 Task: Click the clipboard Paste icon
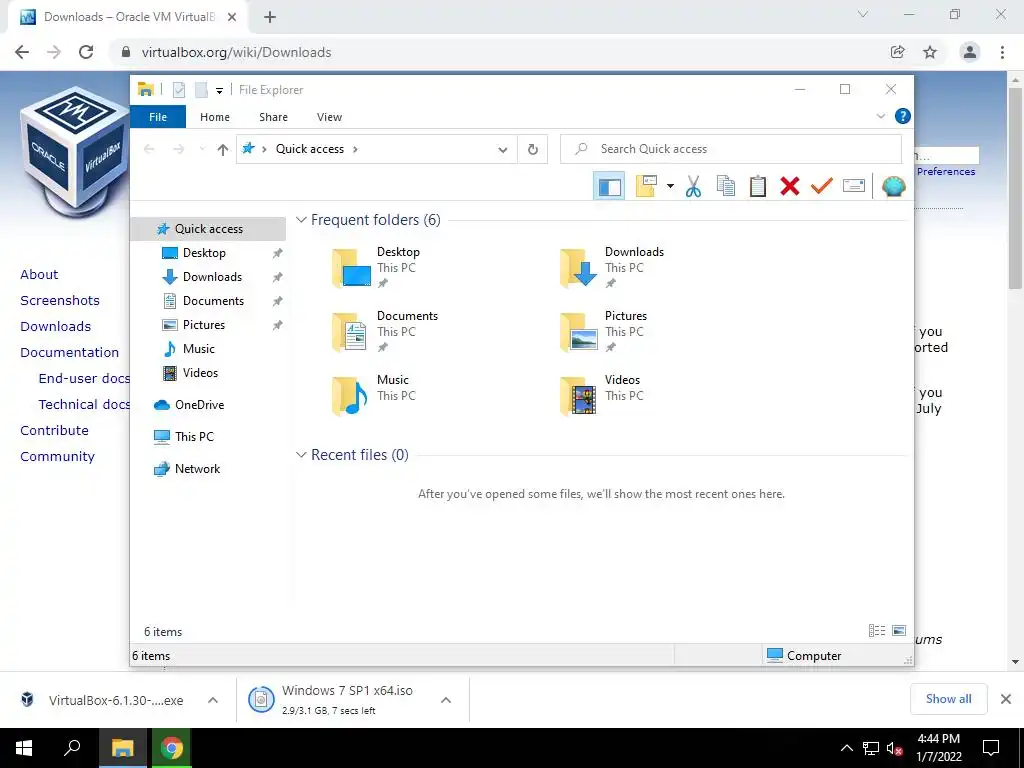(758, 186)
